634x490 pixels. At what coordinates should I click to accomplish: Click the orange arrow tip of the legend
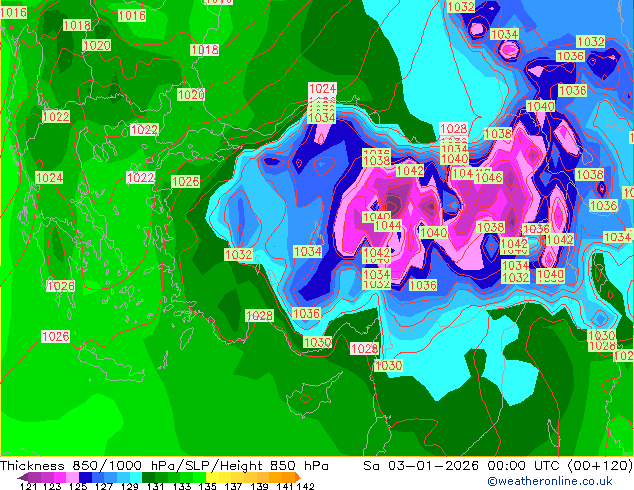[298, 477]
